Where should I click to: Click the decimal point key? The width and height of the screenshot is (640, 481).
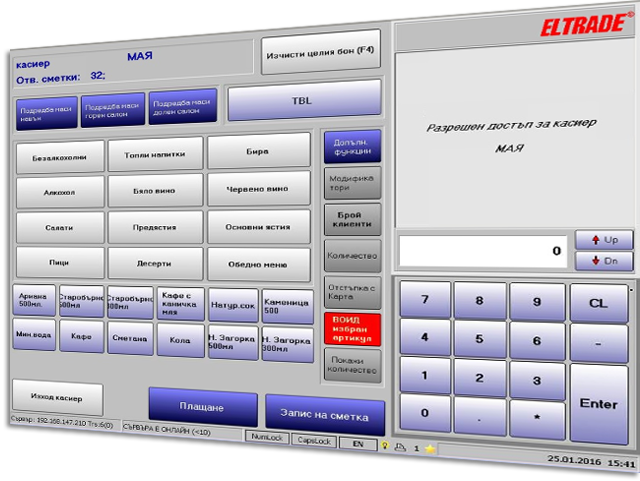click(x=480, y=416)
